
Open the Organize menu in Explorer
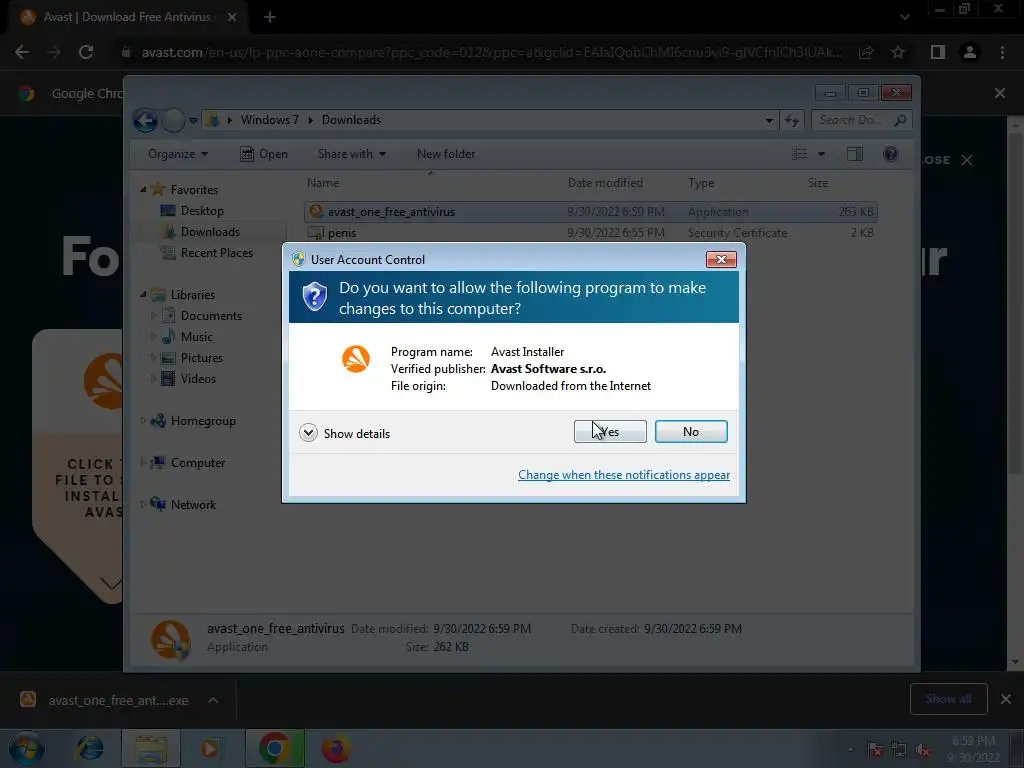click(x=178, y=154)
